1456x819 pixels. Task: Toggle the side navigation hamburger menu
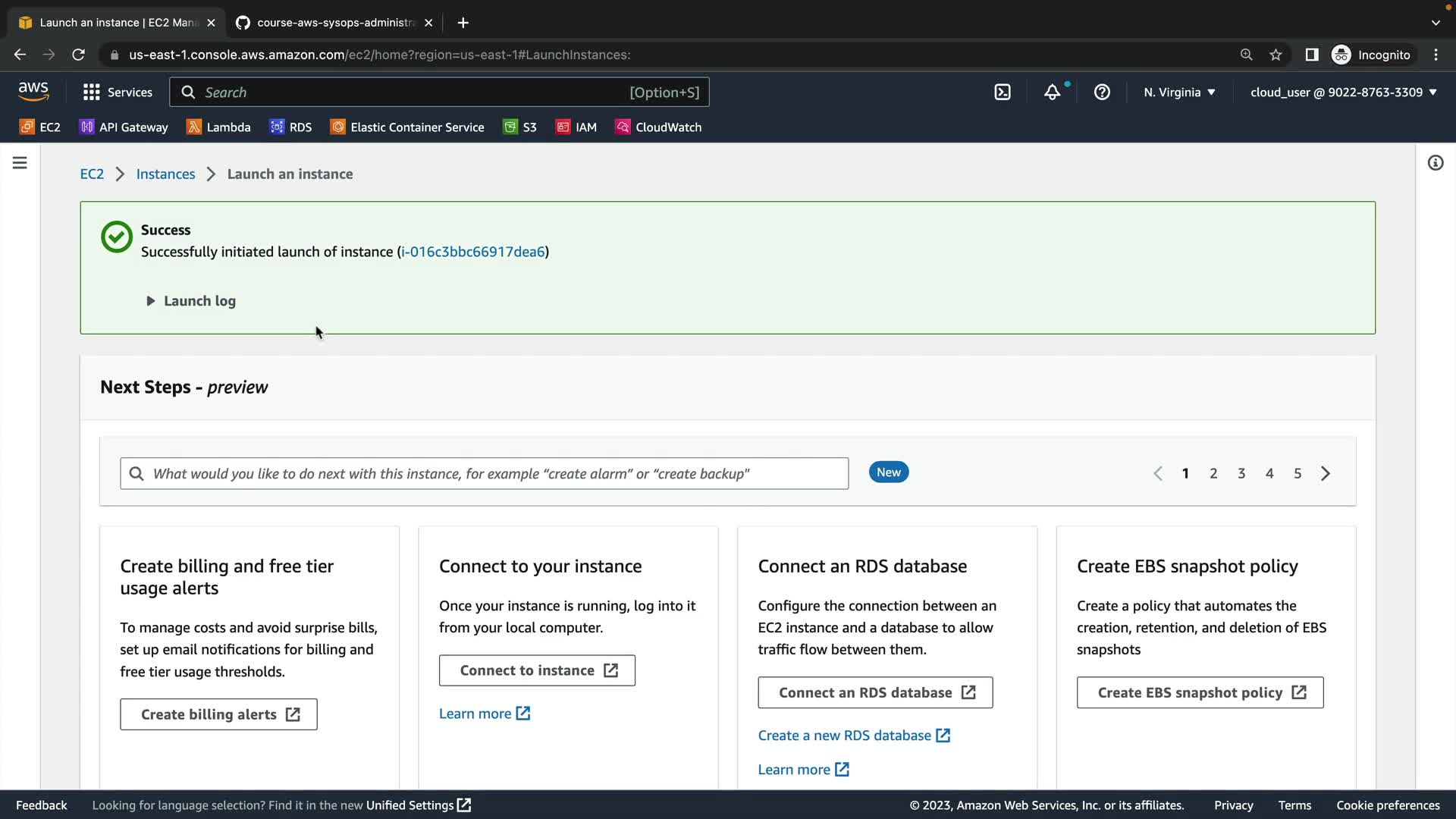pos(20,163)
